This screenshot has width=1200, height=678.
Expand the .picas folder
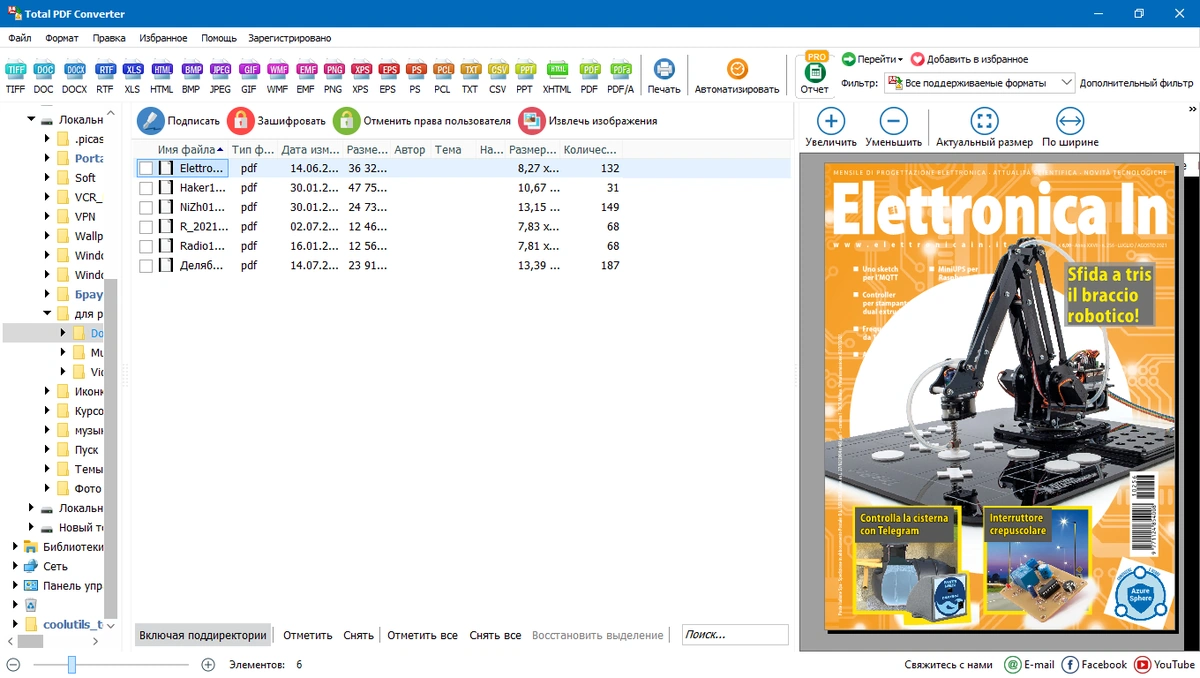(x=47, y=139)
